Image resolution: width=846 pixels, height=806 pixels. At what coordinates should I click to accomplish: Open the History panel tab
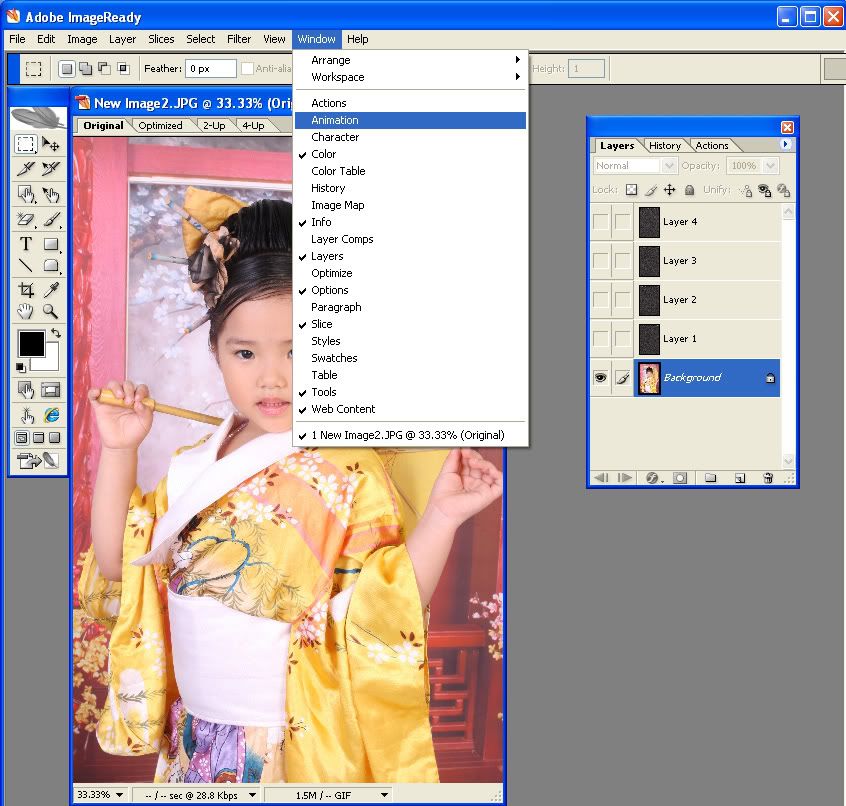click(664, 146)
